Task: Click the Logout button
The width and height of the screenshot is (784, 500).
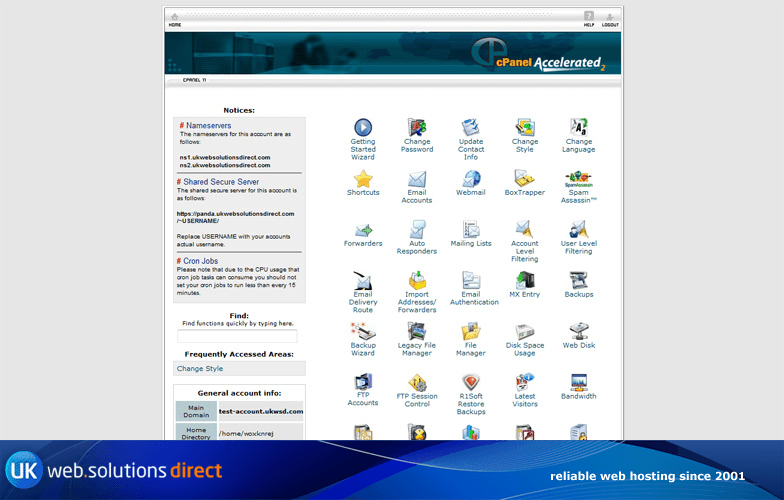Action: click(x=610, y=19)
